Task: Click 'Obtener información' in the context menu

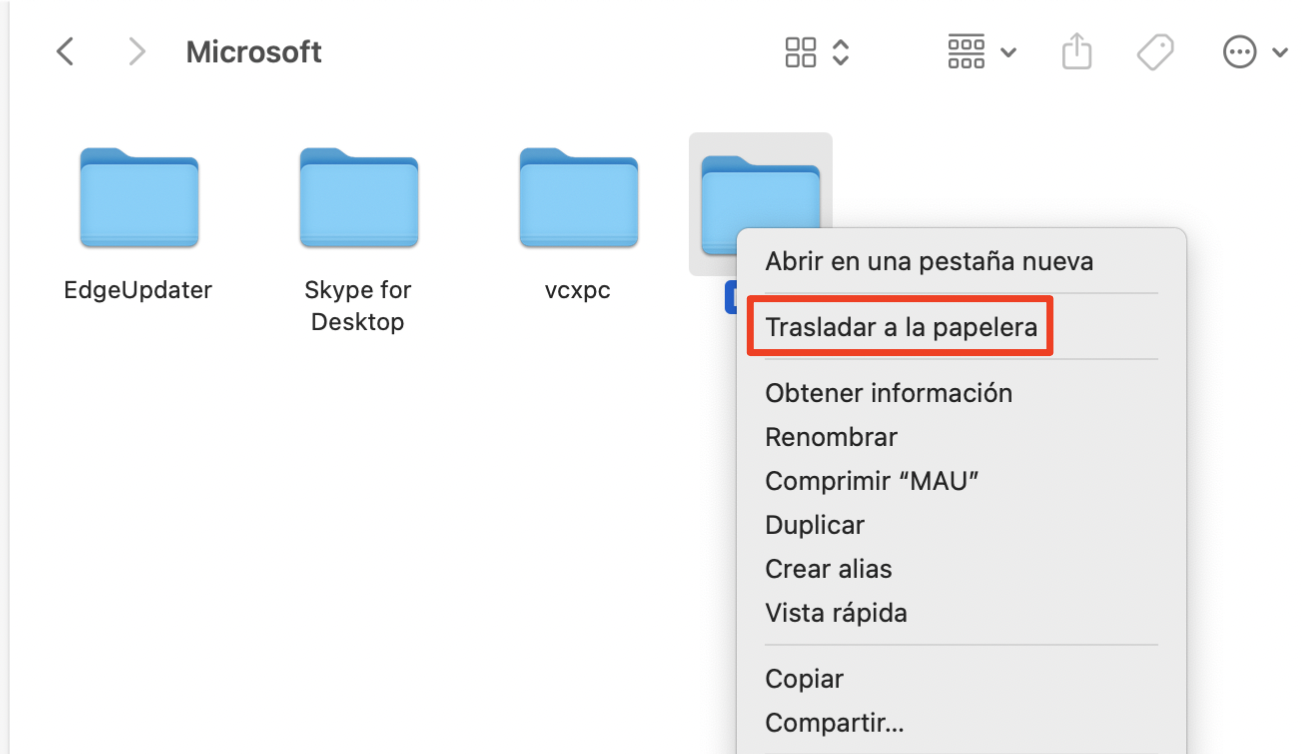Action: click(x=888, y=393)
